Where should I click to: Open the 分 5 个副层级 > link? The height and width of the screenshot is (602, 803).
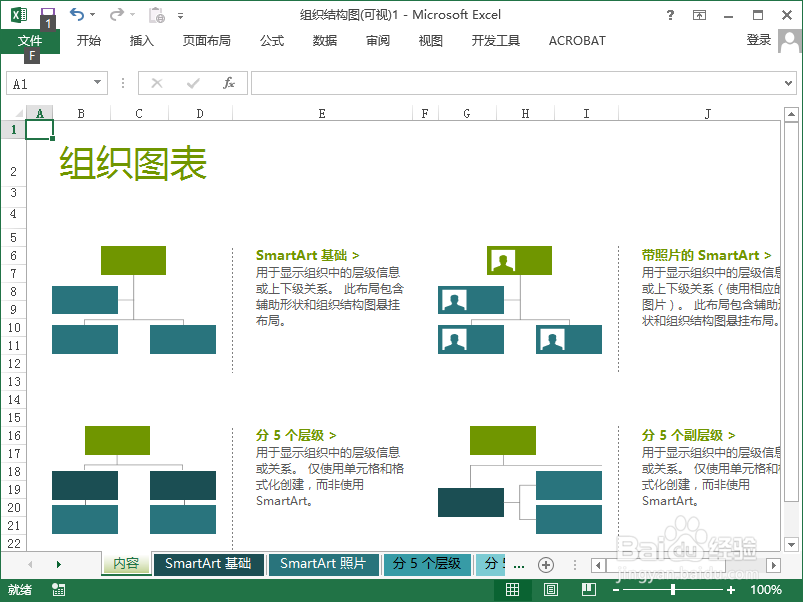coord(688,435)
